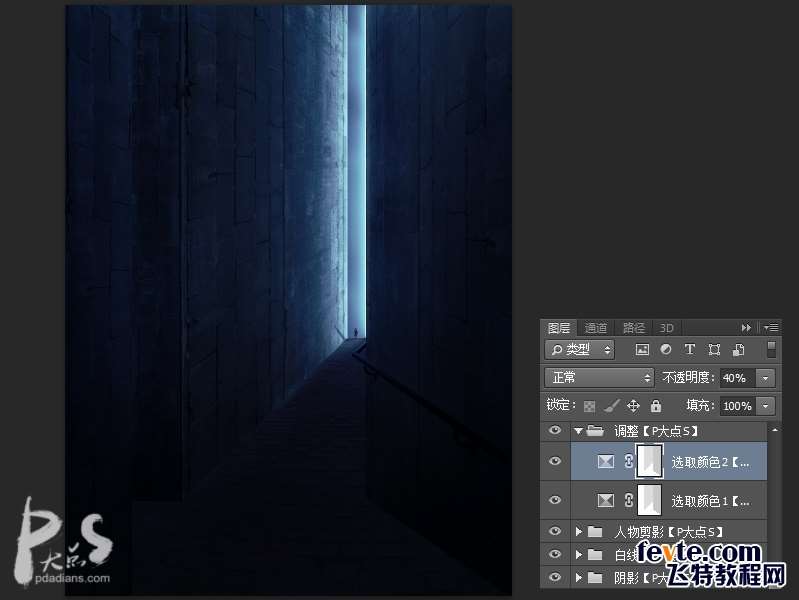This screenshot has width=799, height=600.
Task: Expand the 白线 group
Action: tap(579, 554)
